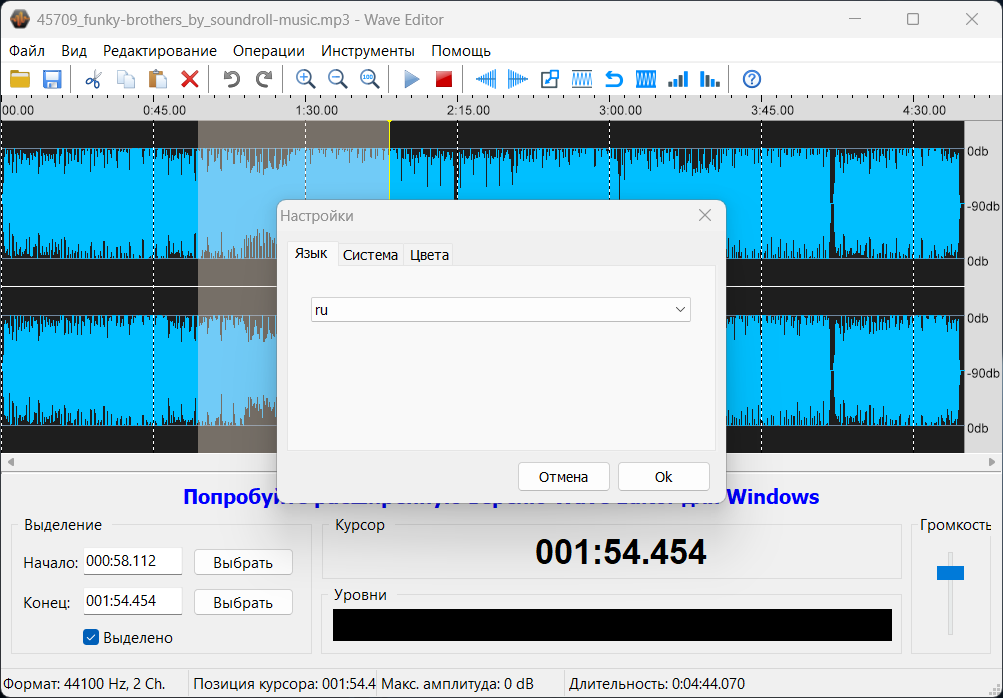Image resolution: width=1003 pixels, height=698 pixels.
Task: Click the Громкость volume slider handle
Action: (x=950, y=572)
